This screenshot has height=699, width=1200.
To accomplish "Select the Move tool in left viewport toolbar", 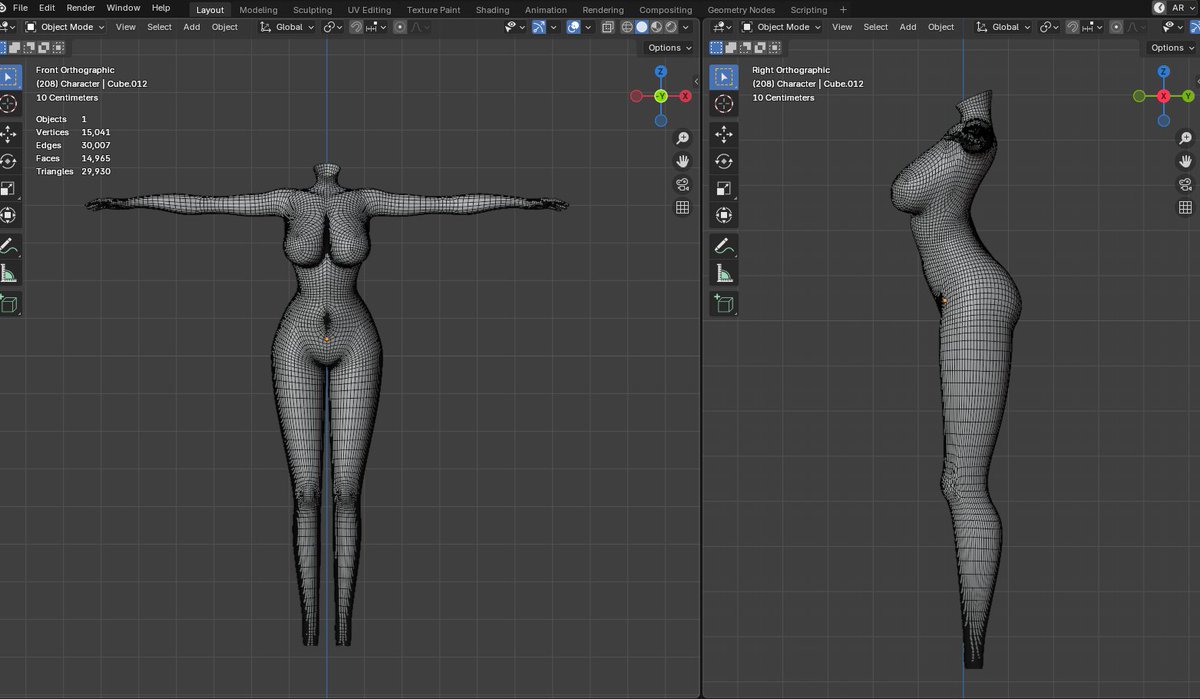I will click(9, 133).
